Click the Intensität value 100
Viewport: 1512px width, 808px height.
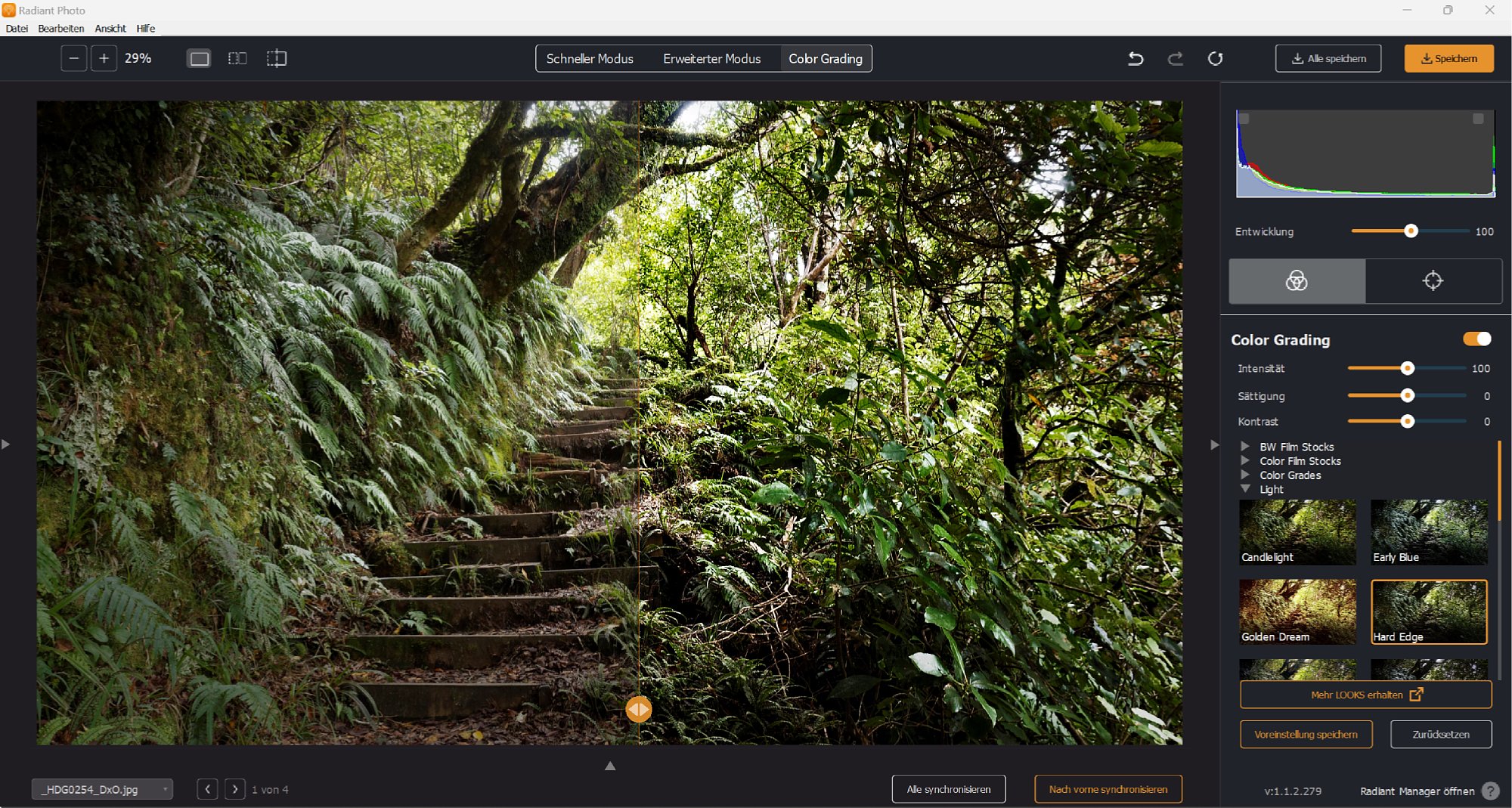pos(1480,369)
